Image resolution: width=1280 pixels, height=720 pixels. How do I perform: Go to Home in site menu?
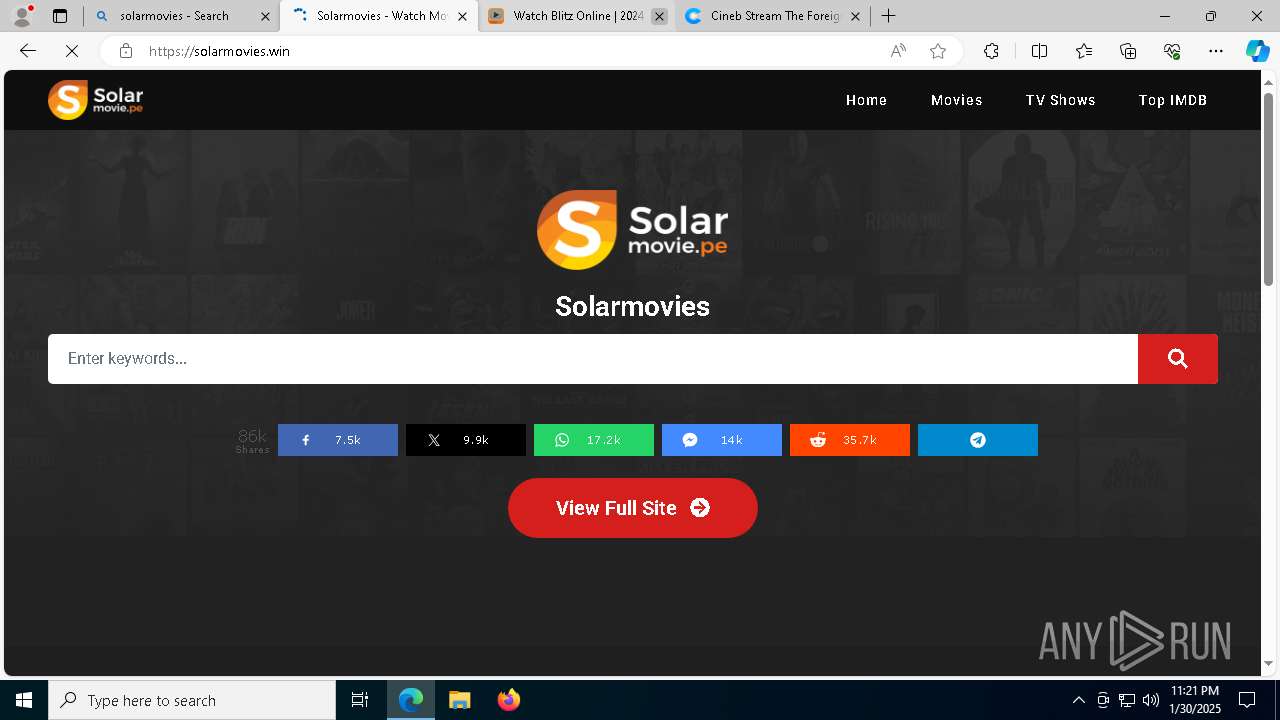click(866, 100)
